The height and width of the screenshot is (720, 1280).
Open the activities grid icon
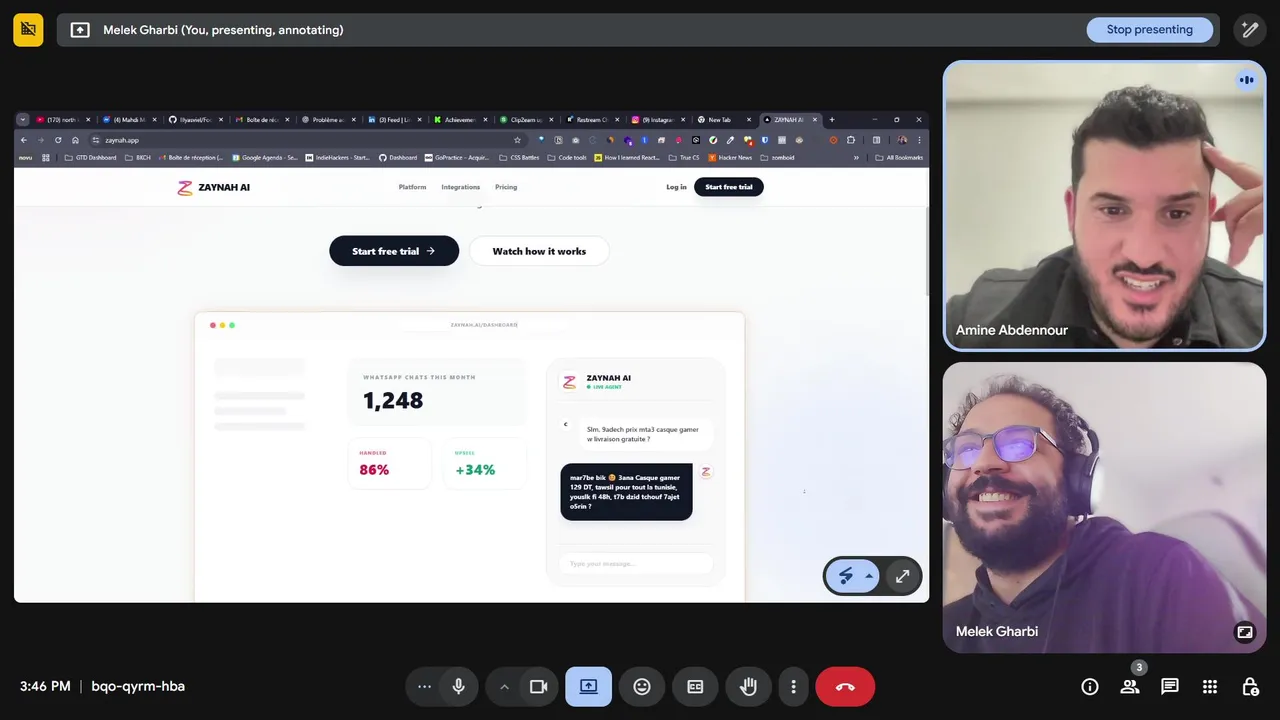click(1210, 687)
